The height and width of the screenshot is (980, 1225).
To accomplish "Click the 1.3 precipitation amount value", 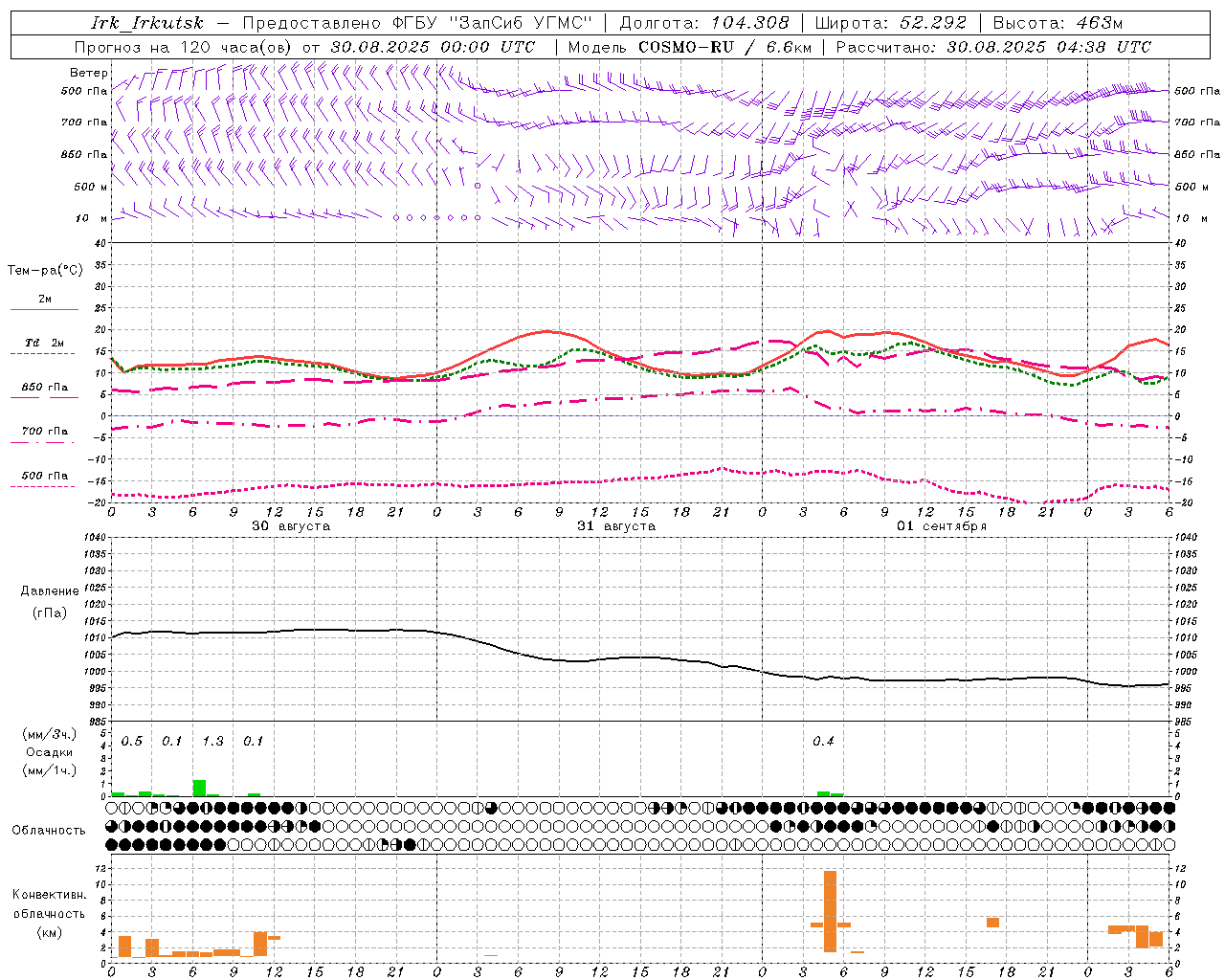I will [x=212, y=741].
